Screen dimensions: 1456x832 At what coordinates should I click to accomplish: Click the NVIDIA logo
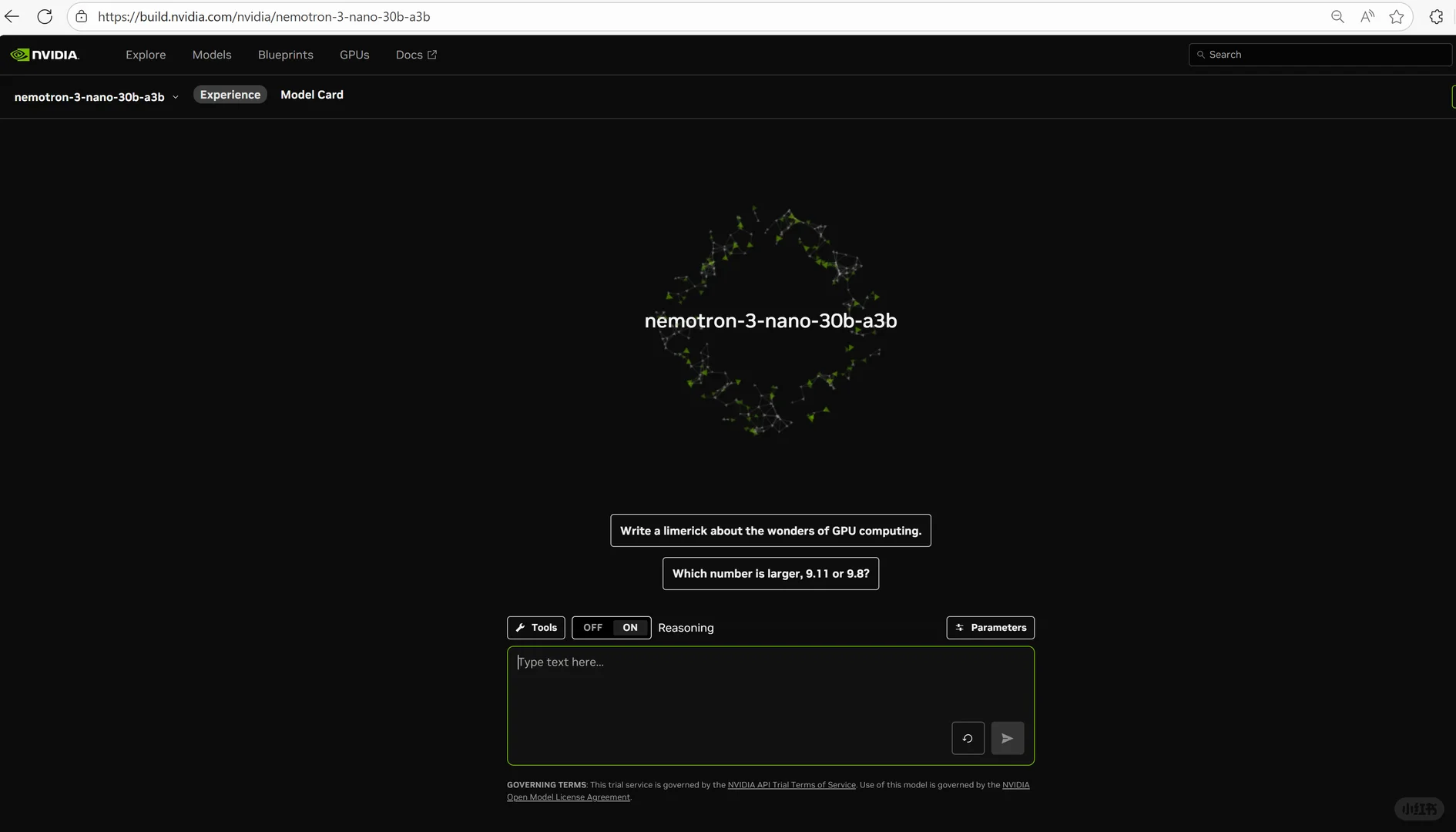click(44, 54)
